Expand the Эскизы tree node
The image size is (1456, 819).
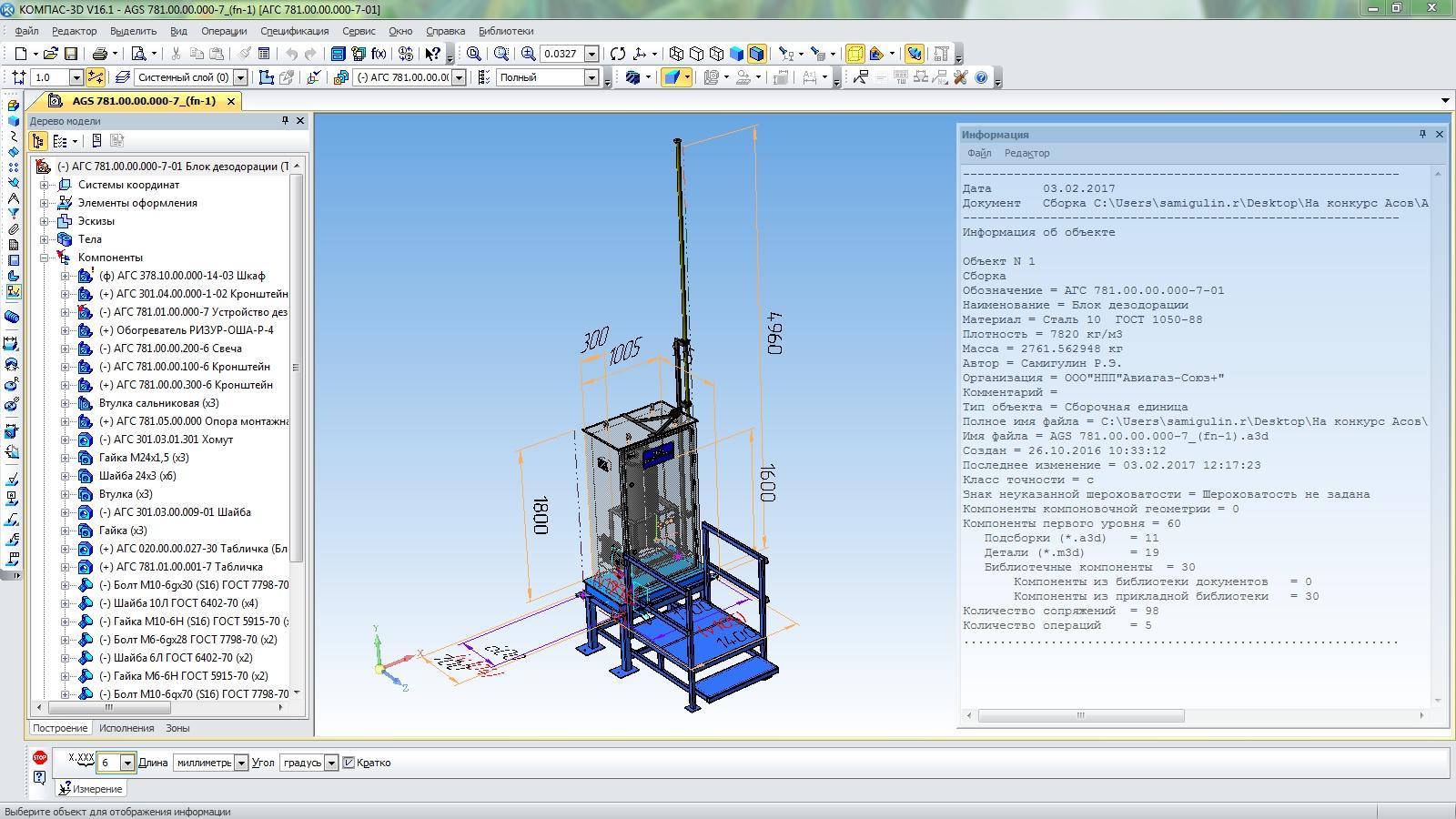44,221
